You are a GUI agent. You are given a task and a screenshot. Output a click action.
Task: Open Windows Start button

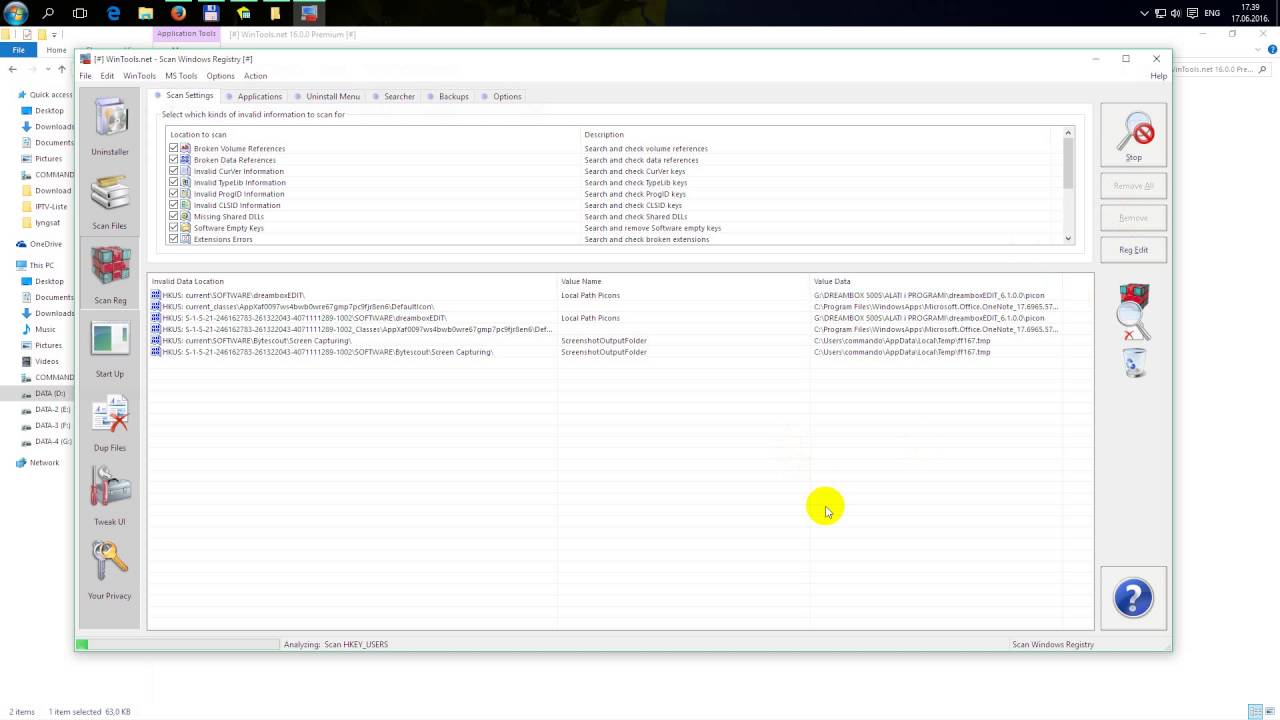(16, 13)
